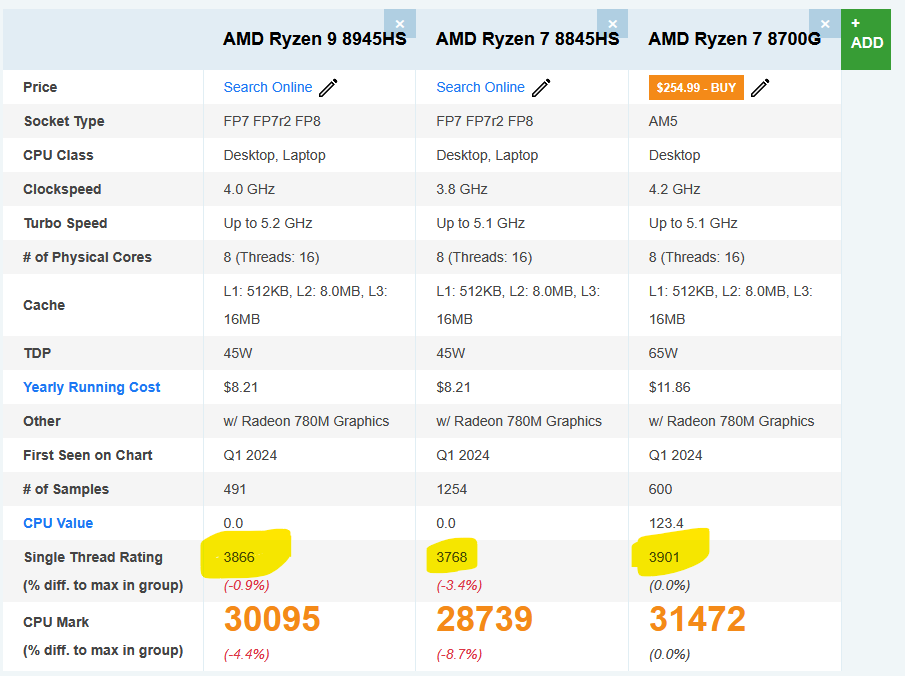Click the Single Thread Rating label
The image size is (905, 676).
tap(93, 558)
